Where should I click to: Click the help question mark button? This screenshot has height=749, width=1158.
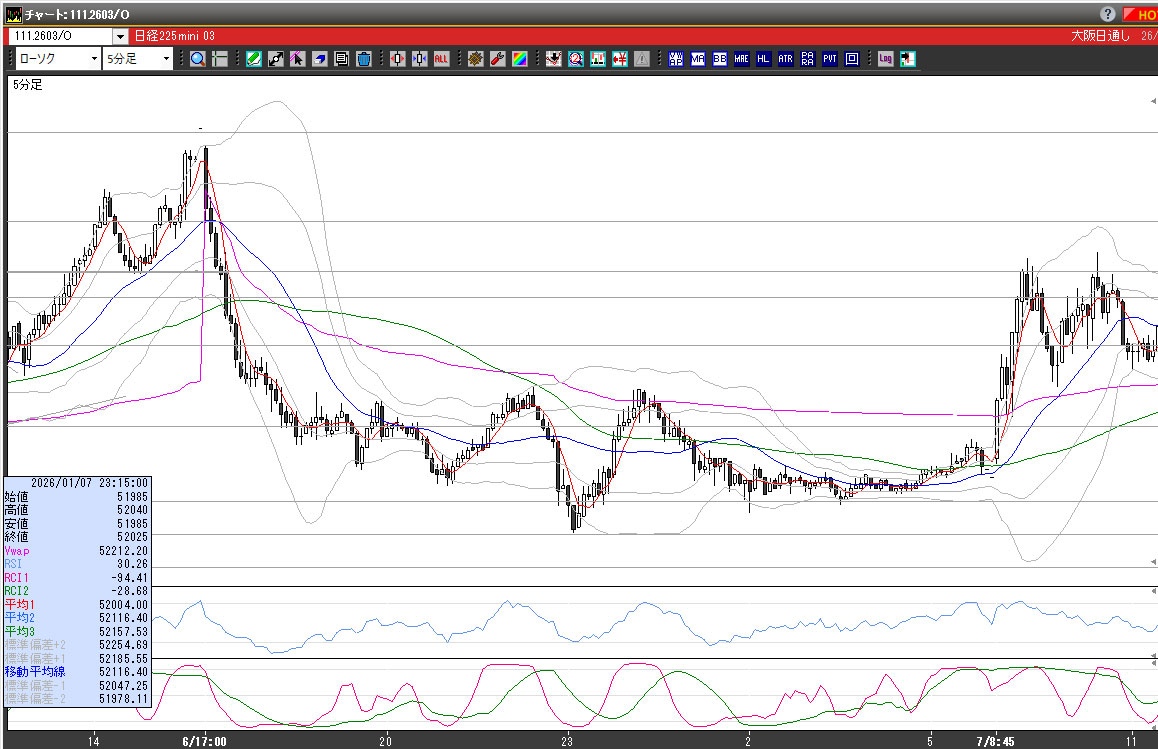coord(1108,14)
